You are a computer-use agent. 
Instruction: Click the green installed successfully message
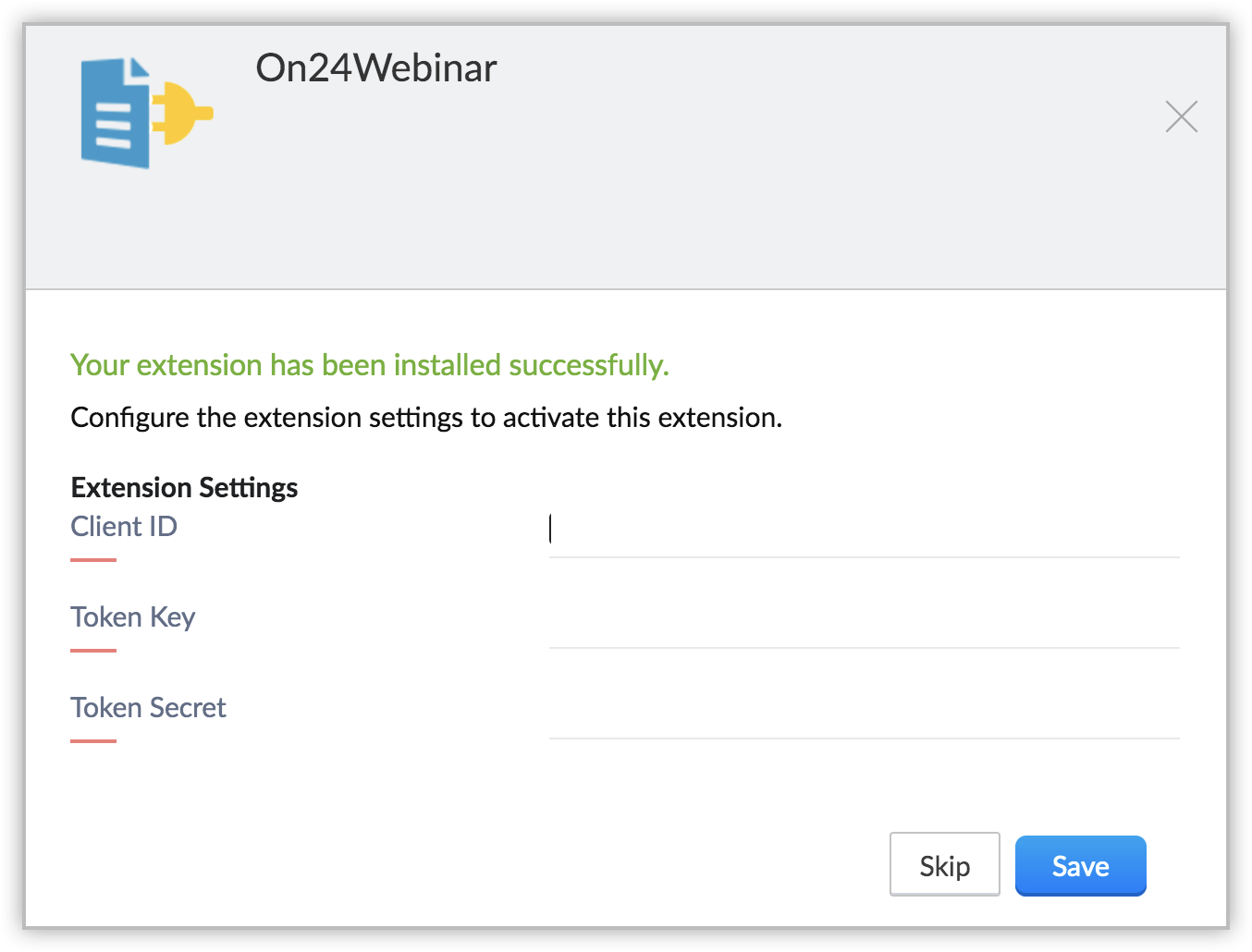[x=369, y=365]
